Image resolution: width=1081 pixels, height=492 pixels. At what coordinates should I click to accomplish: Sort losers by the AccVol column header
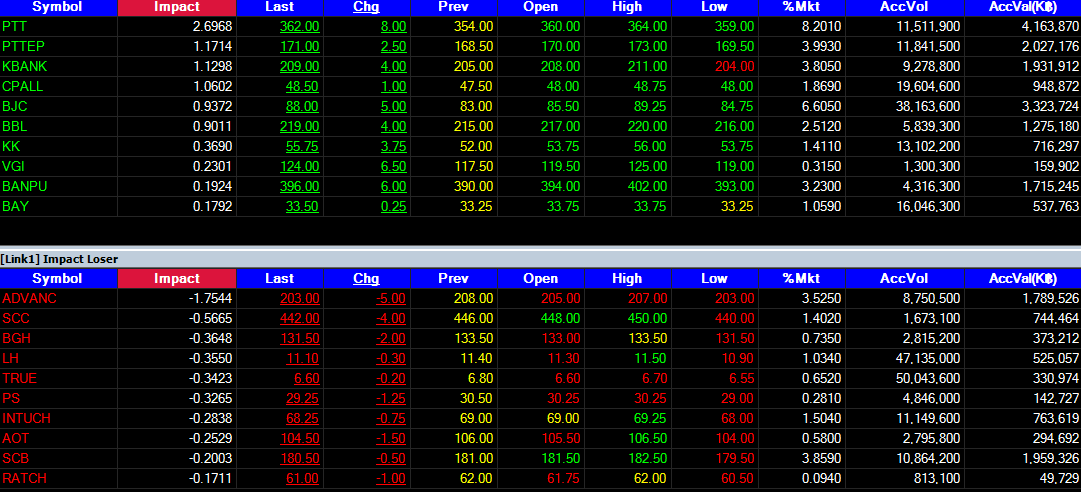pyautogui.click(x=904, y=278)
